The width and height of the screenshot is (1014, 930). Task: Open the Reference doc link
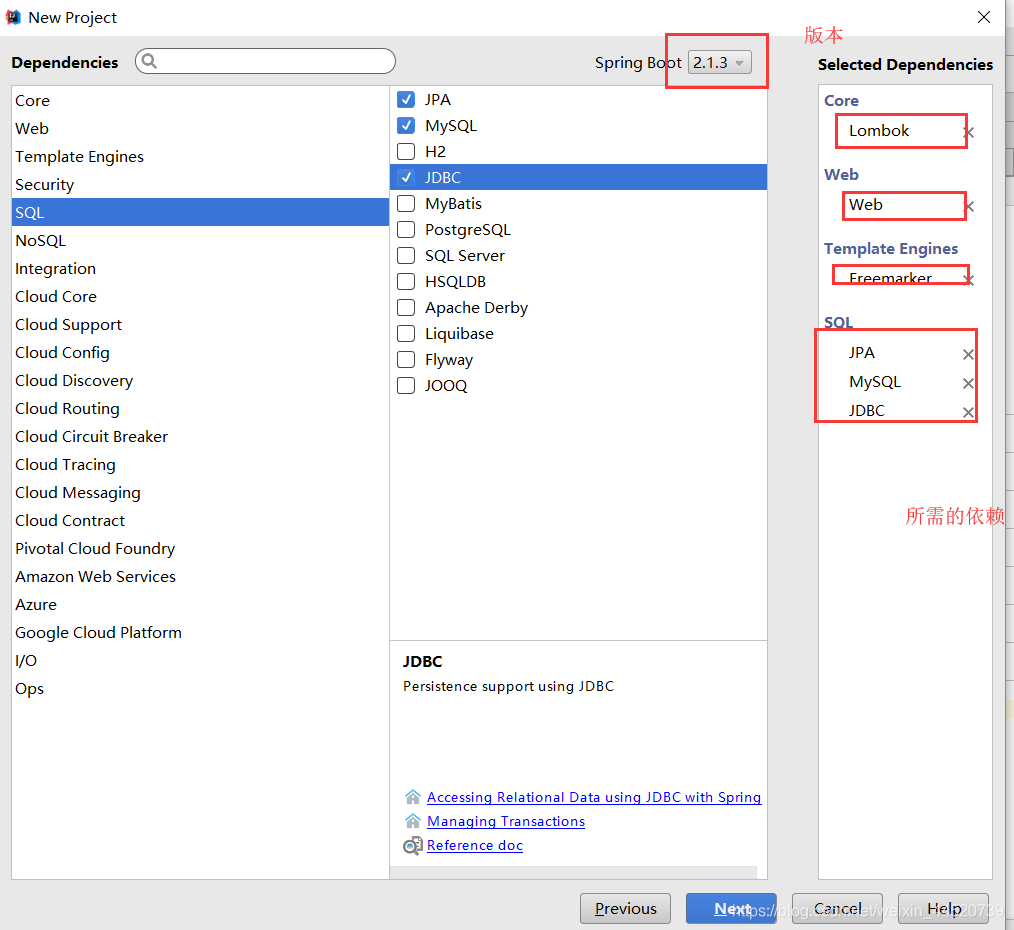pyautogui.click(x=475, y=845)
